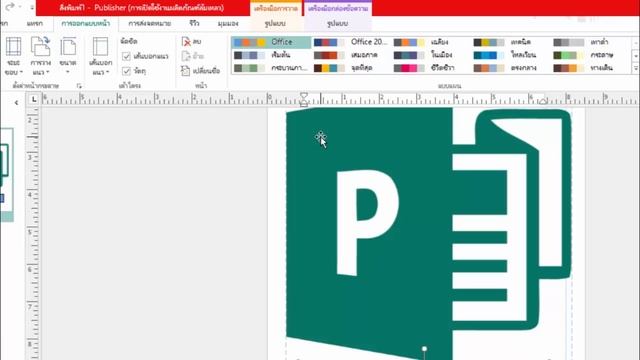Select the ในเมือง color scheme
The image size is (640, 360).
(431, 55)
